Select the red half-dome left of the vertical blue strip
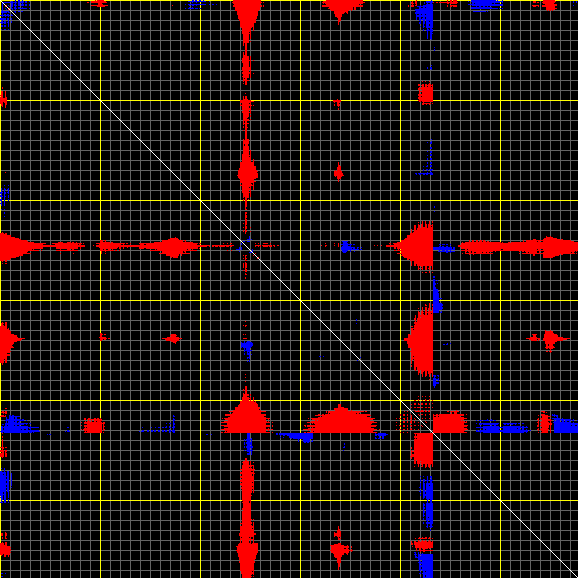The height and width of the screenshot is (578, 578). [x=419, y=341]
